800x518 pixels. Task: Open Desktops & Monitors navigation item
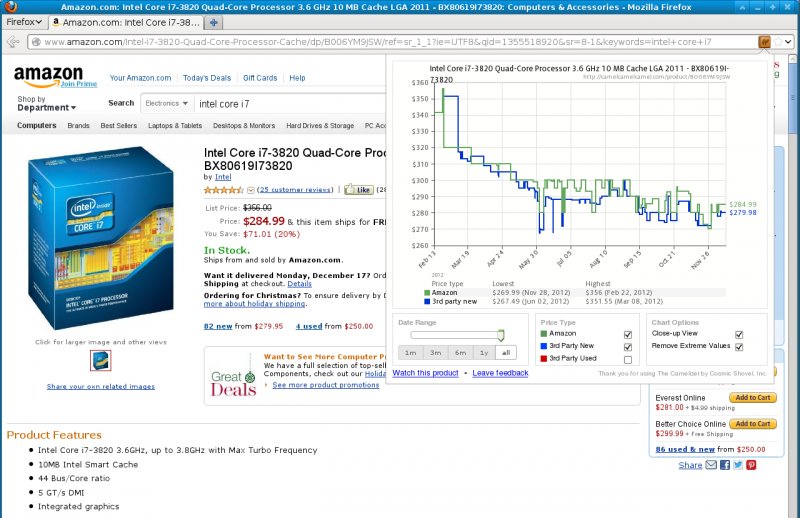click(244, 126)
